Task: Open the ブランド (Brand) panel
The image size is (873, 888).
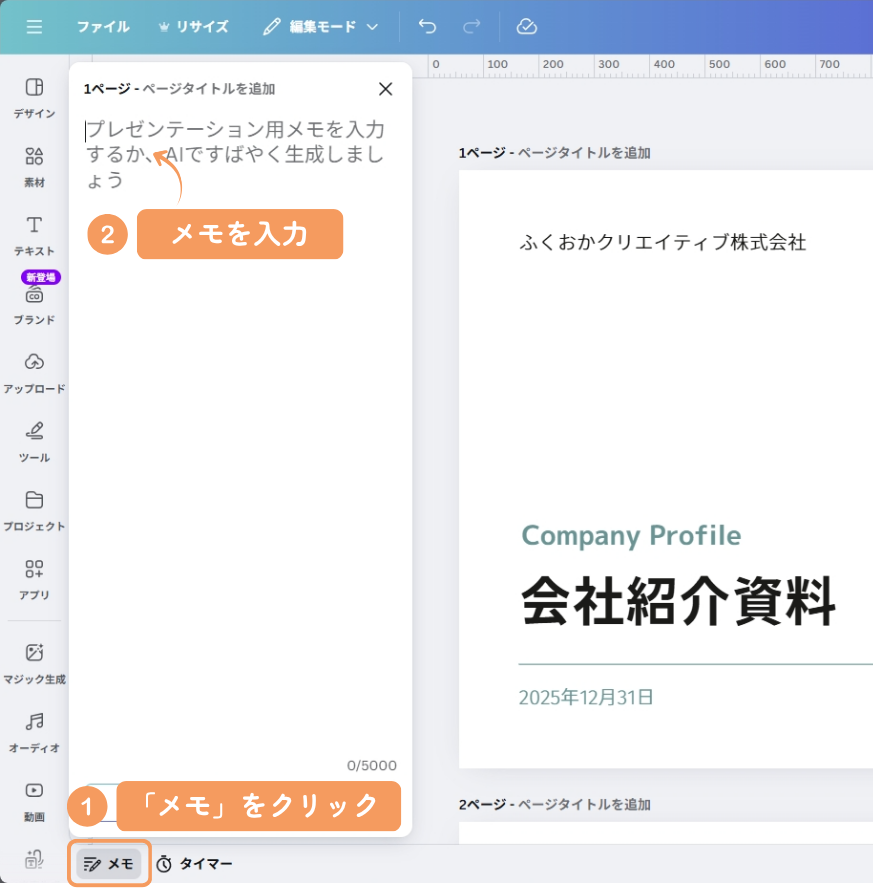Action: tap(34, 303)
